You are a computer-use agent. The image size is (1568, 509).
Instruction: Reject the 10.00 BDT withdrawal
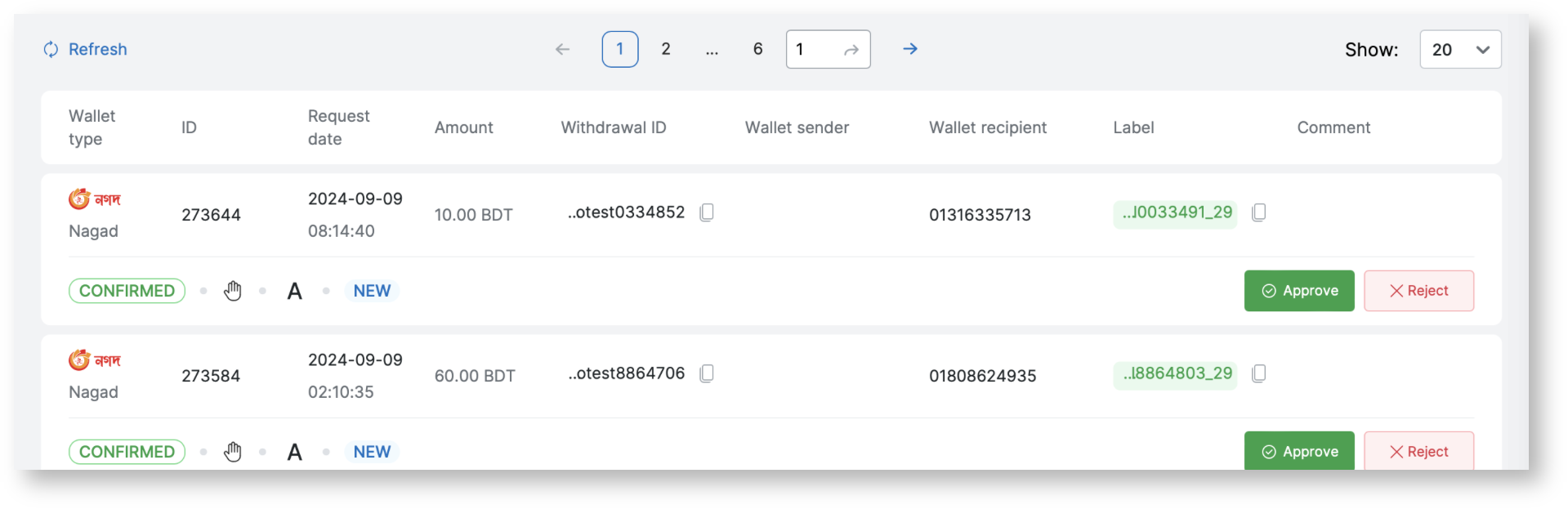click(x=1418, y=291)
